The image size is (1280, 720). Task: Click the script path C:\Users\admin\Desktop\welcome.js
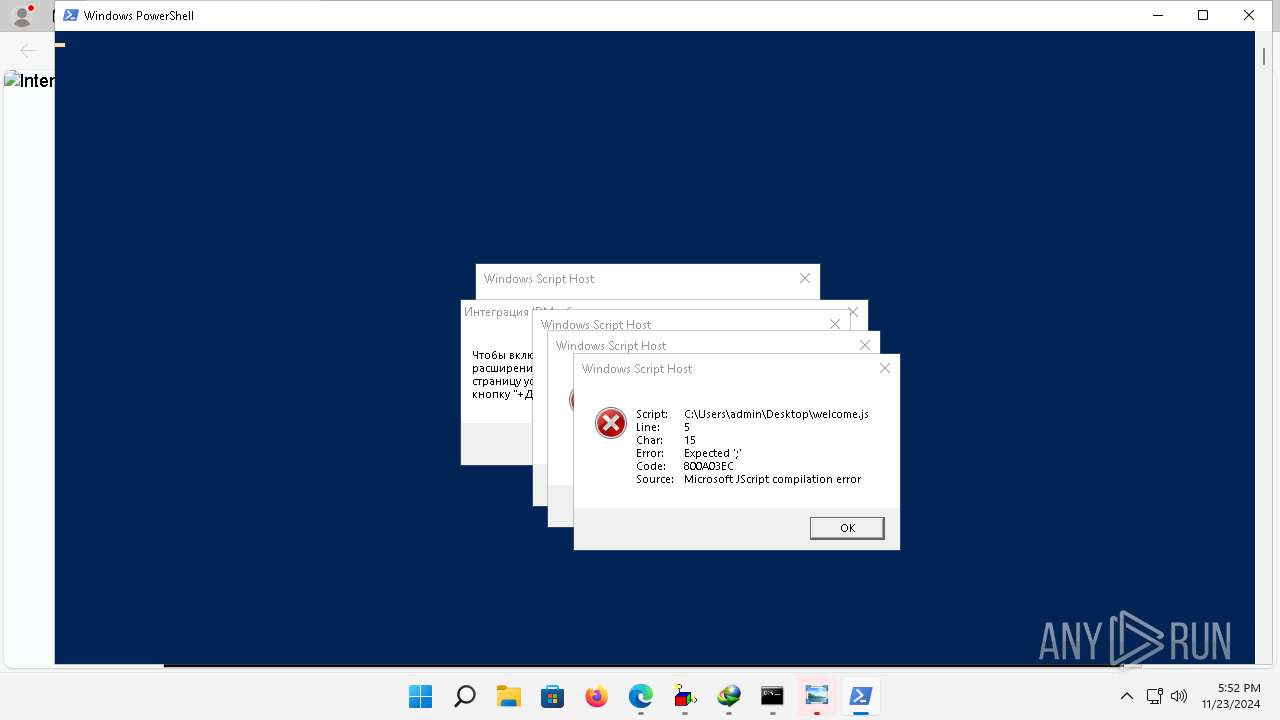[x=776, y=414]
